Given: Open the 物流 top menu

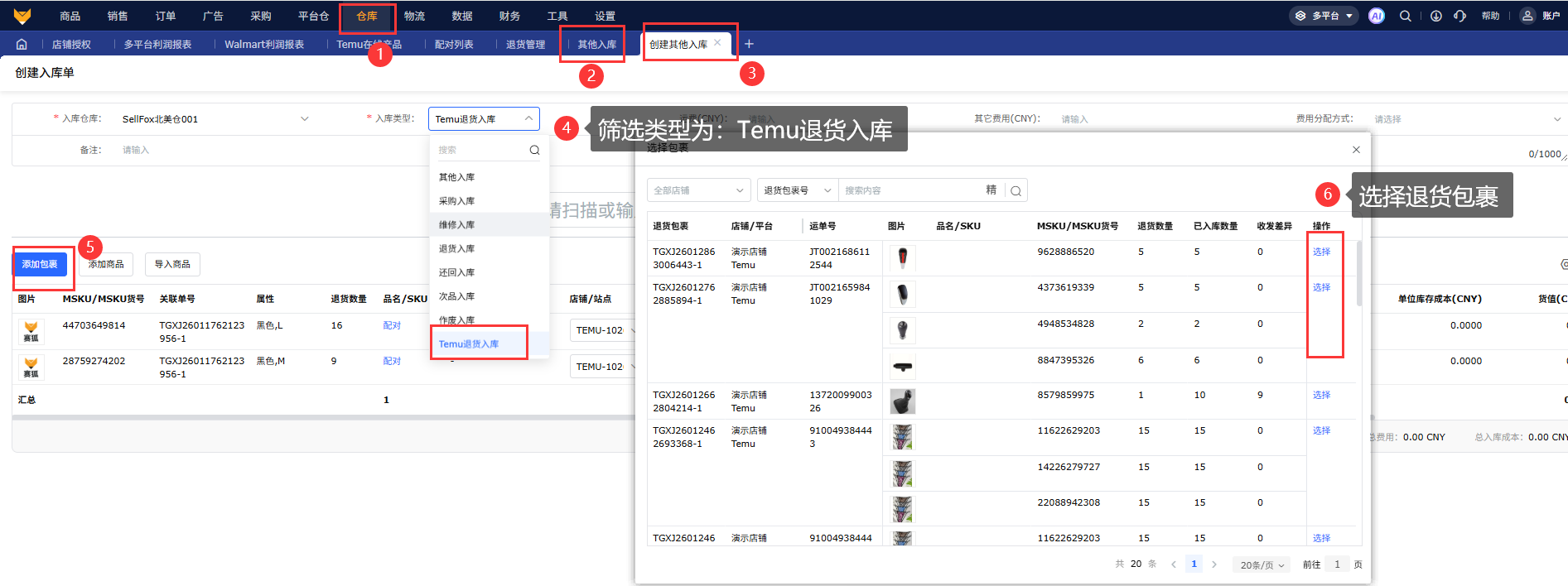Looking at the screenshot, I should pos(414,16).
